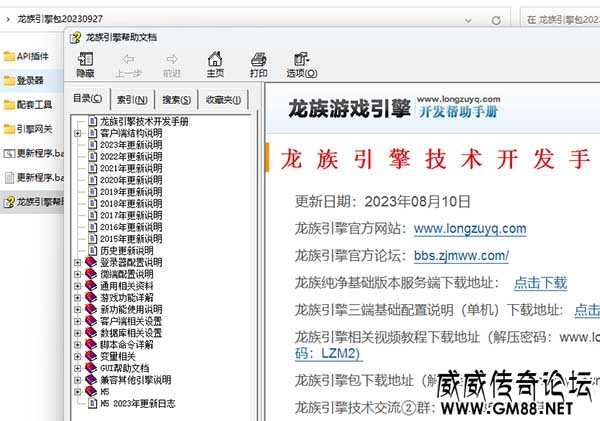This screenshot has height=421, width=600.
Task: Open 2018年更新说明 topic
Action: click(131, 204)
